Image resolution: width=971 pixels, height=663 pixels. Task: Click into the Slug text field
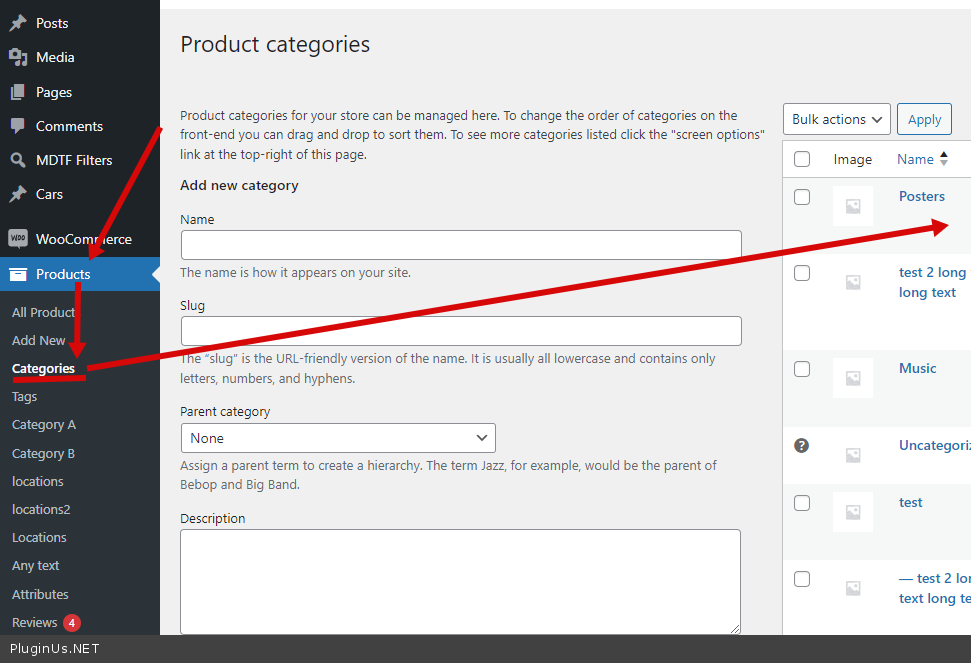pos(461,331)
